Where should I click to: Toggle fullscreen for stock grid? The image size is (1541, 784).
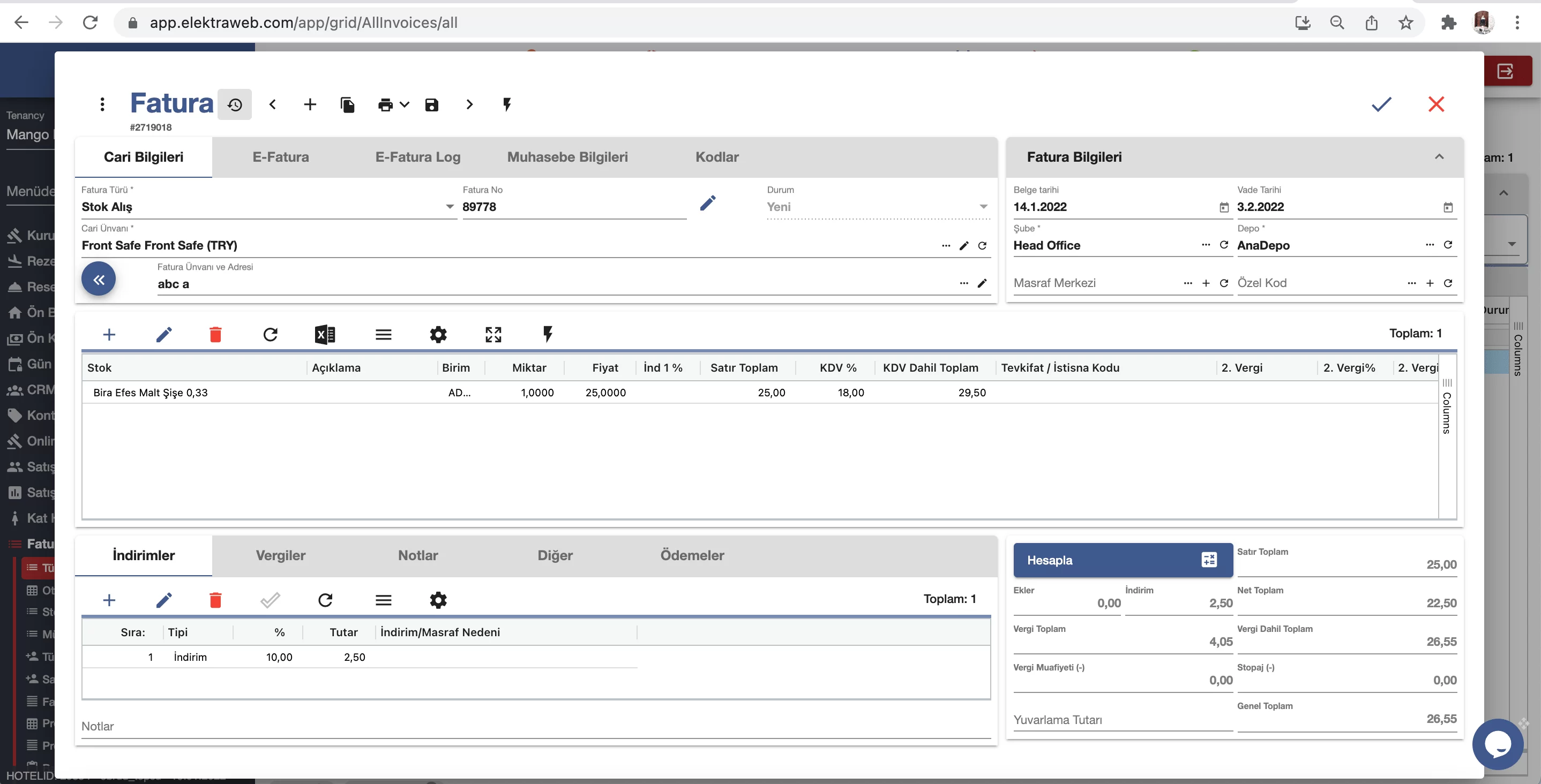pyautogui.click(x=493, y=334)
